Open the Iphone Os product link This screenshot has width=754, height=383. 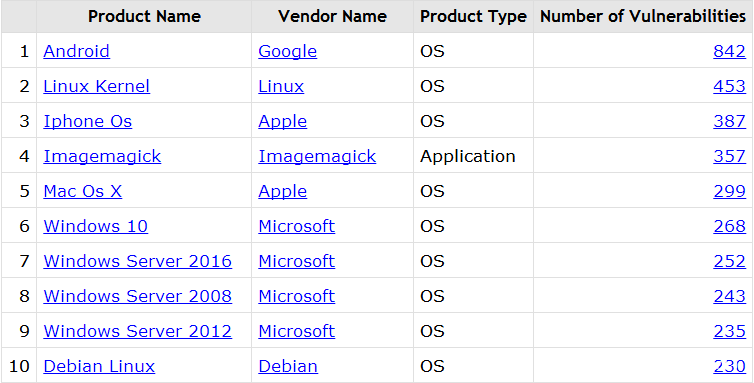tap(88, 121)
